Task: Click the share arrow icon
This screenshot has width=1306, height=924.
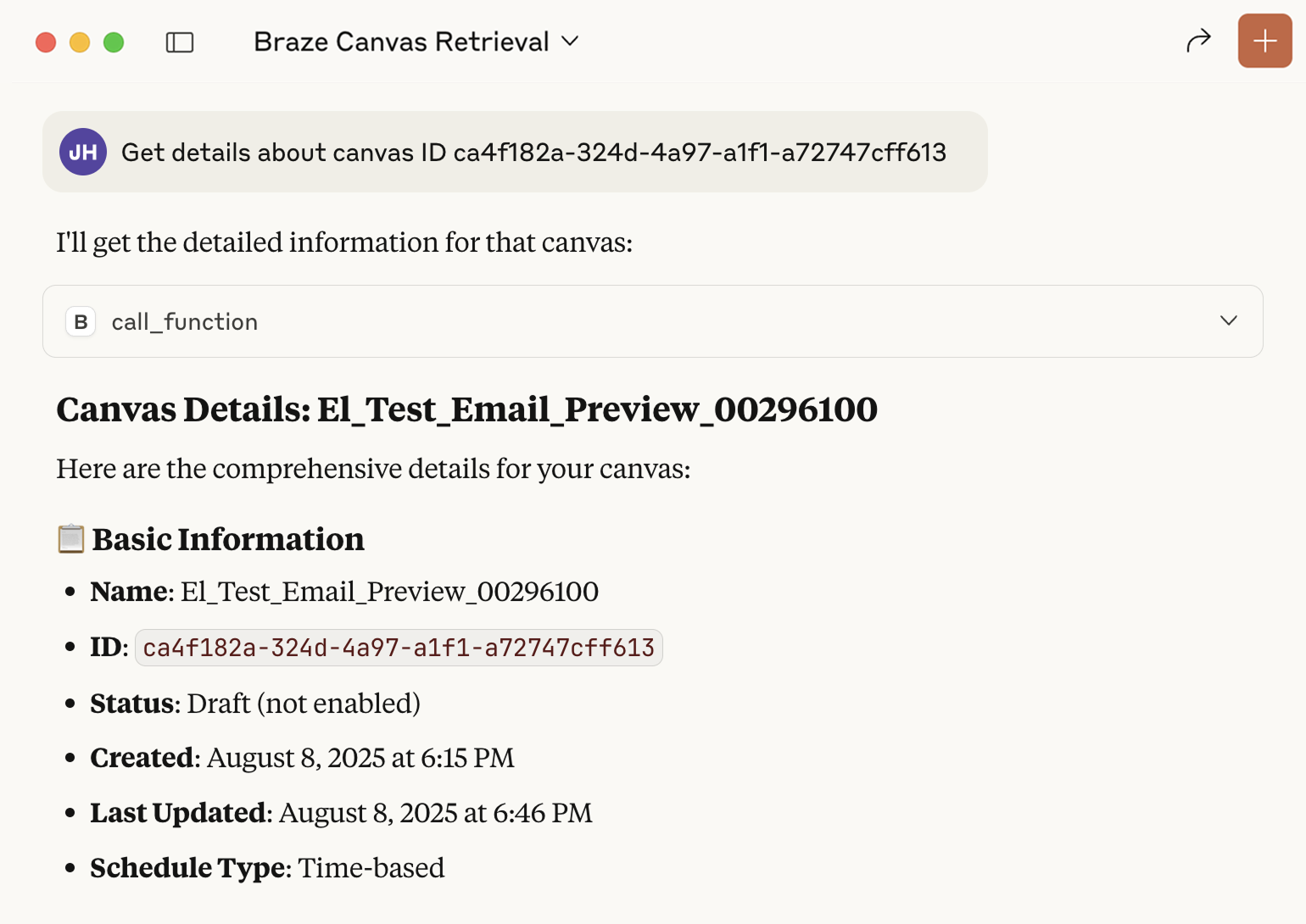Action: point(1198,39)
